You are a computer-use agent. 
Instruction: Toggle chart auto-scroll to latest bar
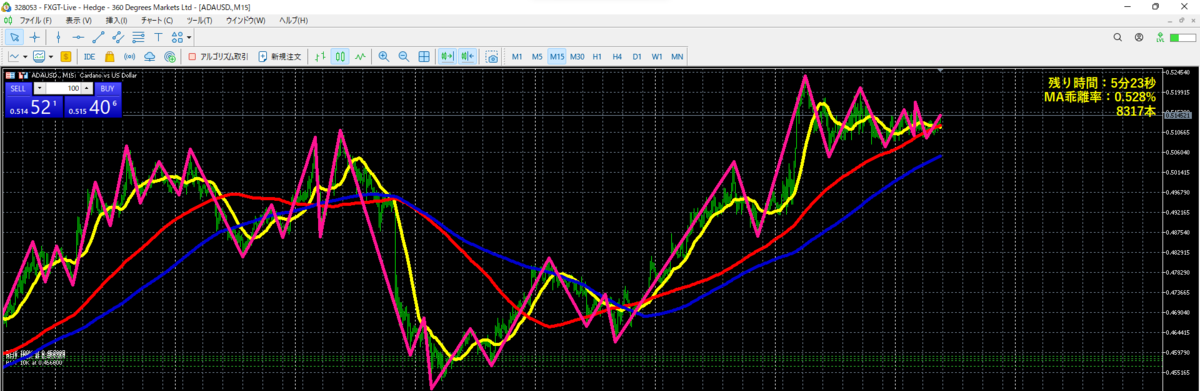point(447,57)
